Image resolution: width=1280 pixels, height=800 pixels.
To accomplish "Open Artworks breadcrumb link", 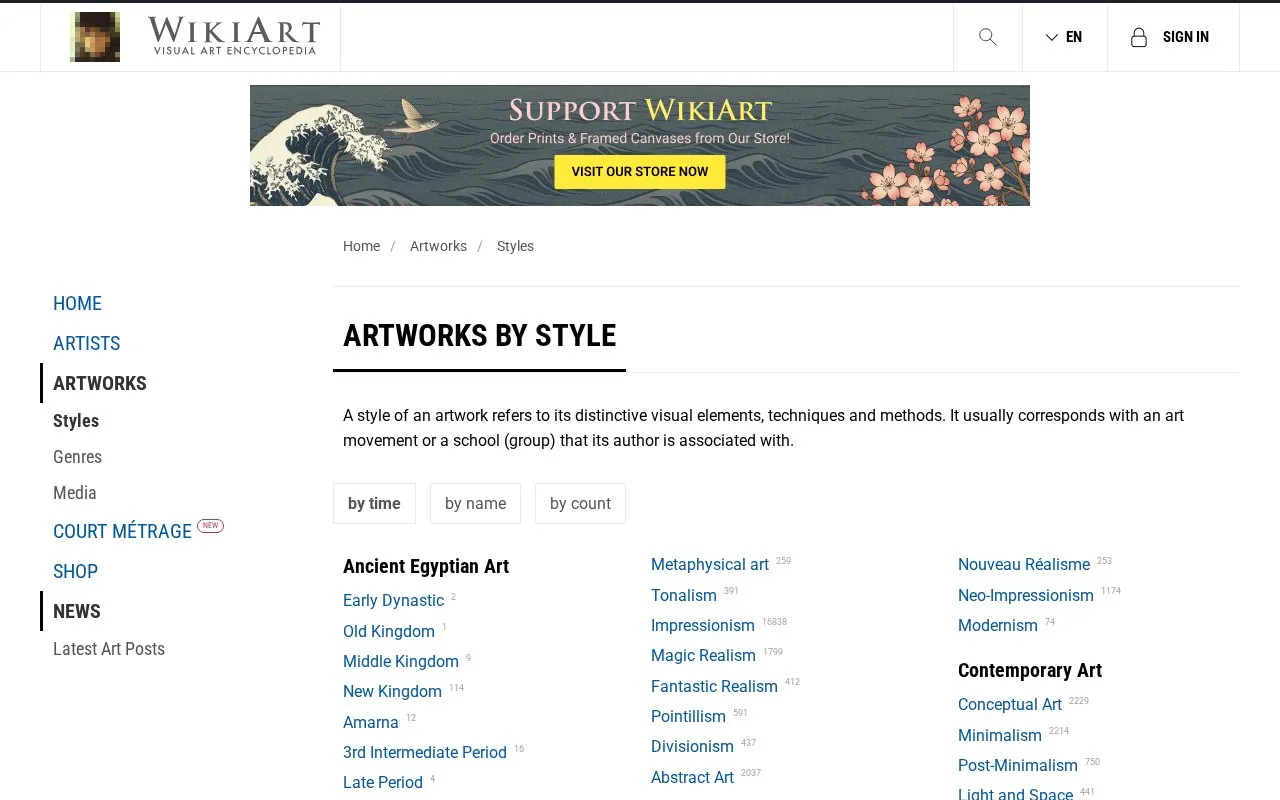I will (x=438, y=246).
